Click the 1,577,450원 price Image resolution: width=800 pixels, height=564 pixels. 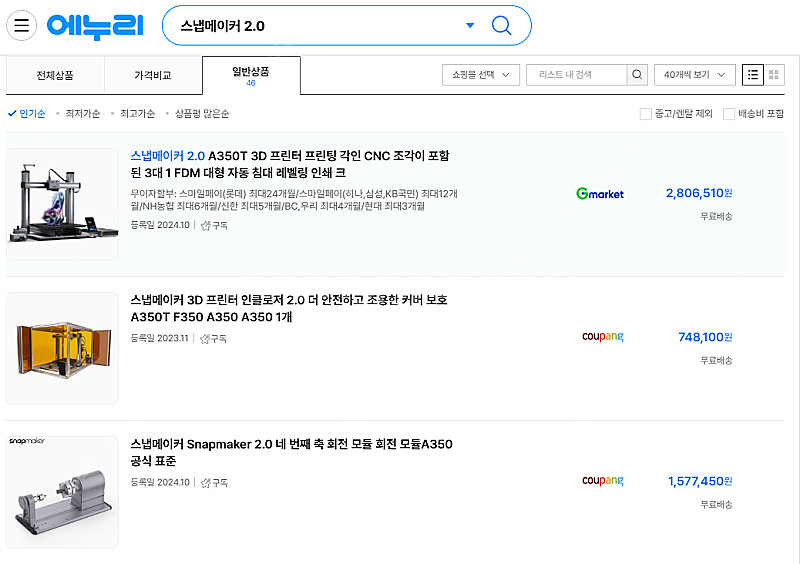click(701, 481)
